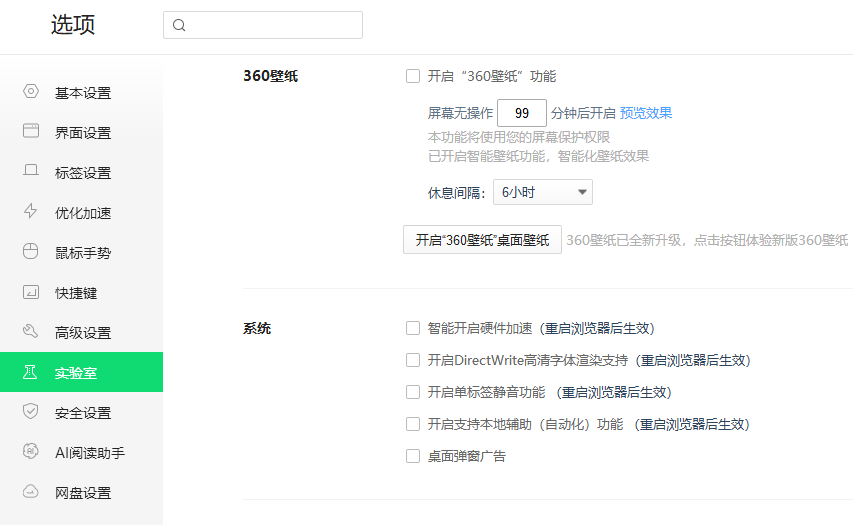Tick the 桌面弹窗广告 checkbox

413,456
